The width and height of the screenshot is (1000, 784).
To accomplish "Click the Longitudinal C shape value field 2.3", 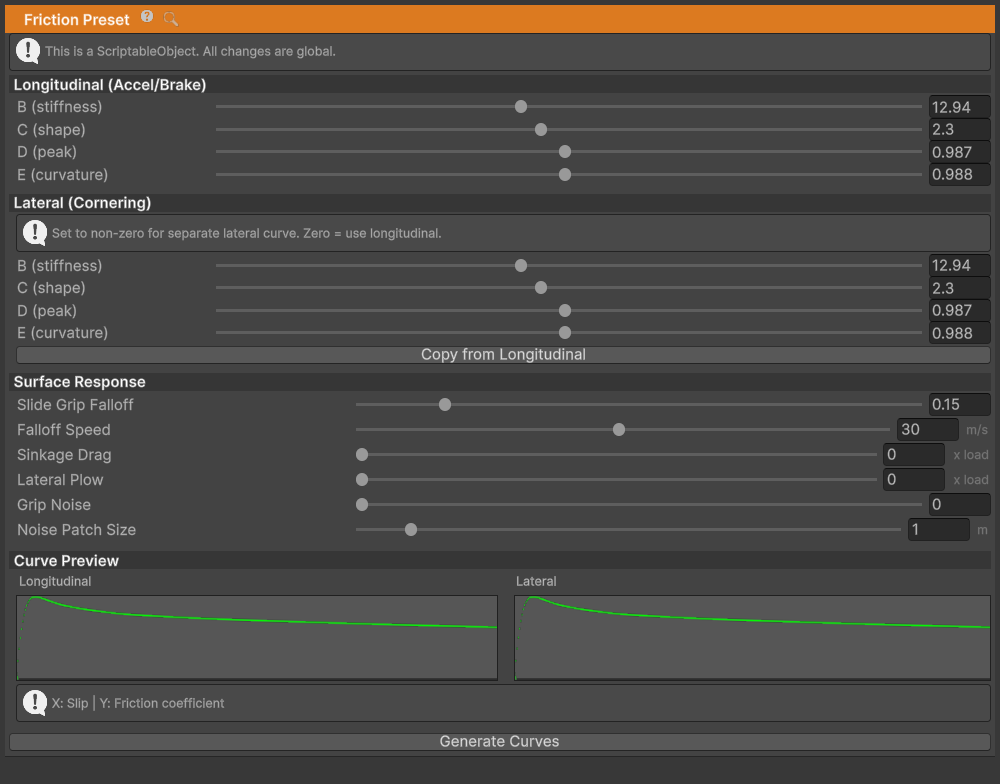I will click(x=959, y=129).
